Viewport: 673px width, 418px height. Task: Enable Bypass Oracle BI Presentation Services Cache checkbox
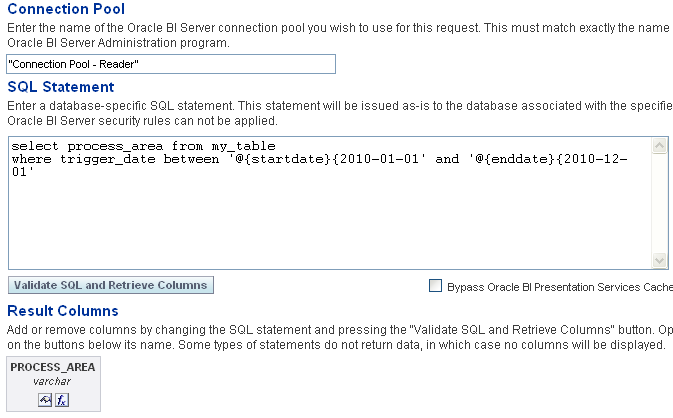[x=435, y=286]
